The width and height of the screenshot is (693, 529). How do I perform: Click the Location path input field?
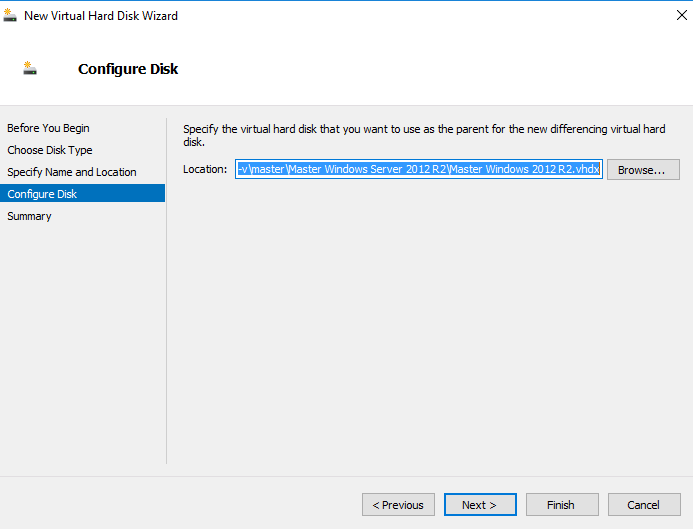point(419,169)
